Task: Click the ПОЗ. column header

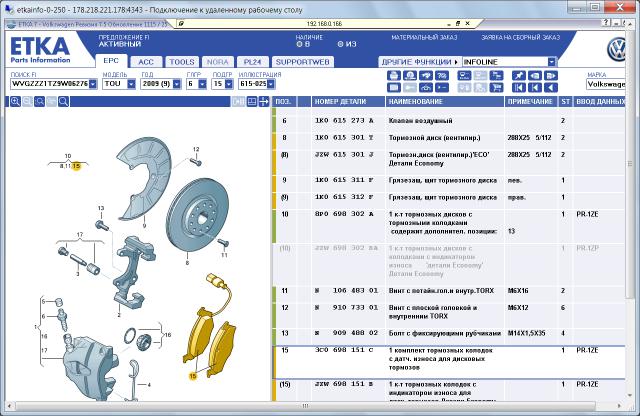Action: [x=284, y=102]
